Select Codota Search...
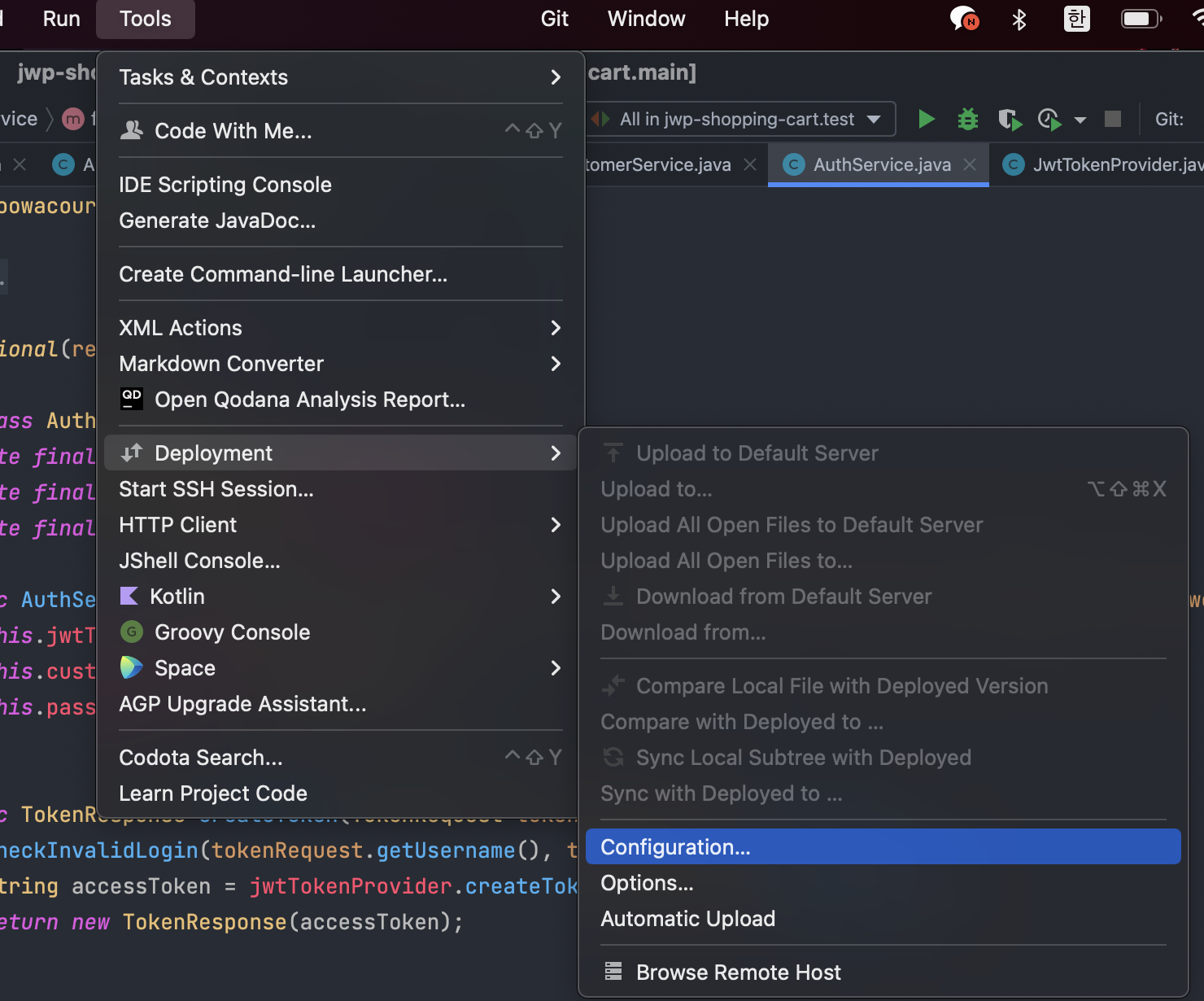This screenshot has width=1204, height=1001. 340,758
